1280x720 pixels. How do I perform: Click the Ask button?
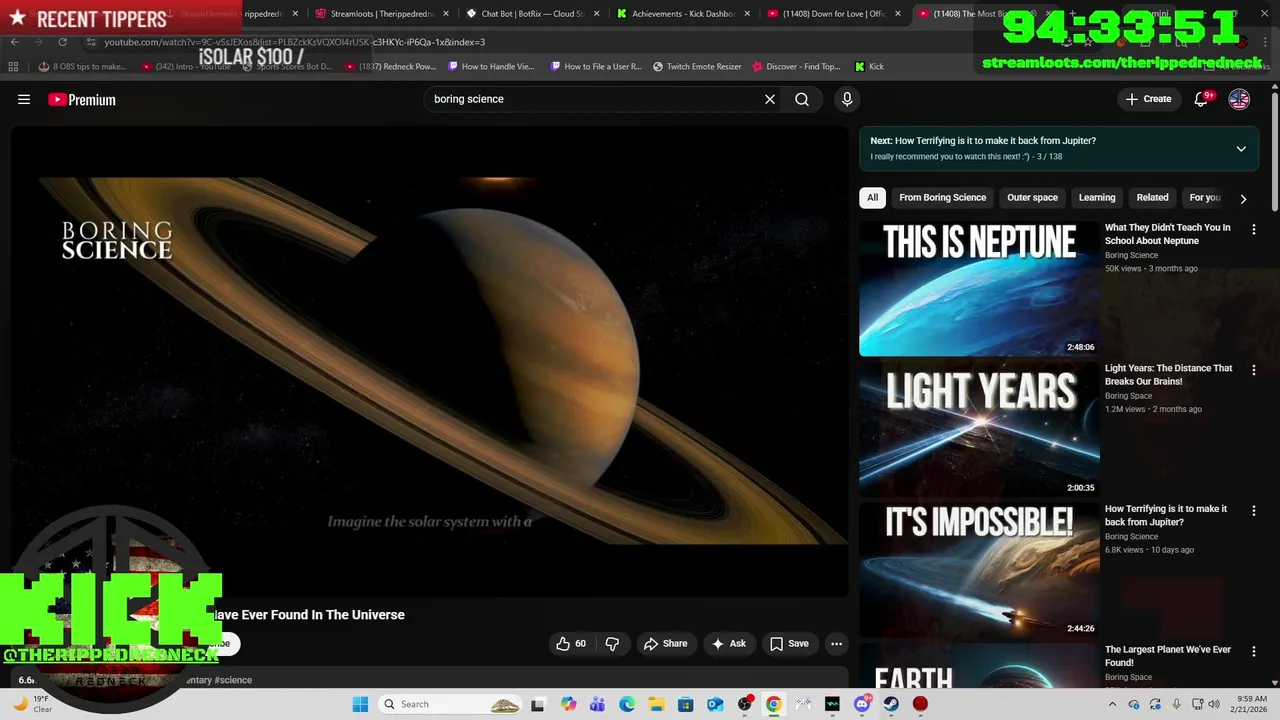[728, 644]
